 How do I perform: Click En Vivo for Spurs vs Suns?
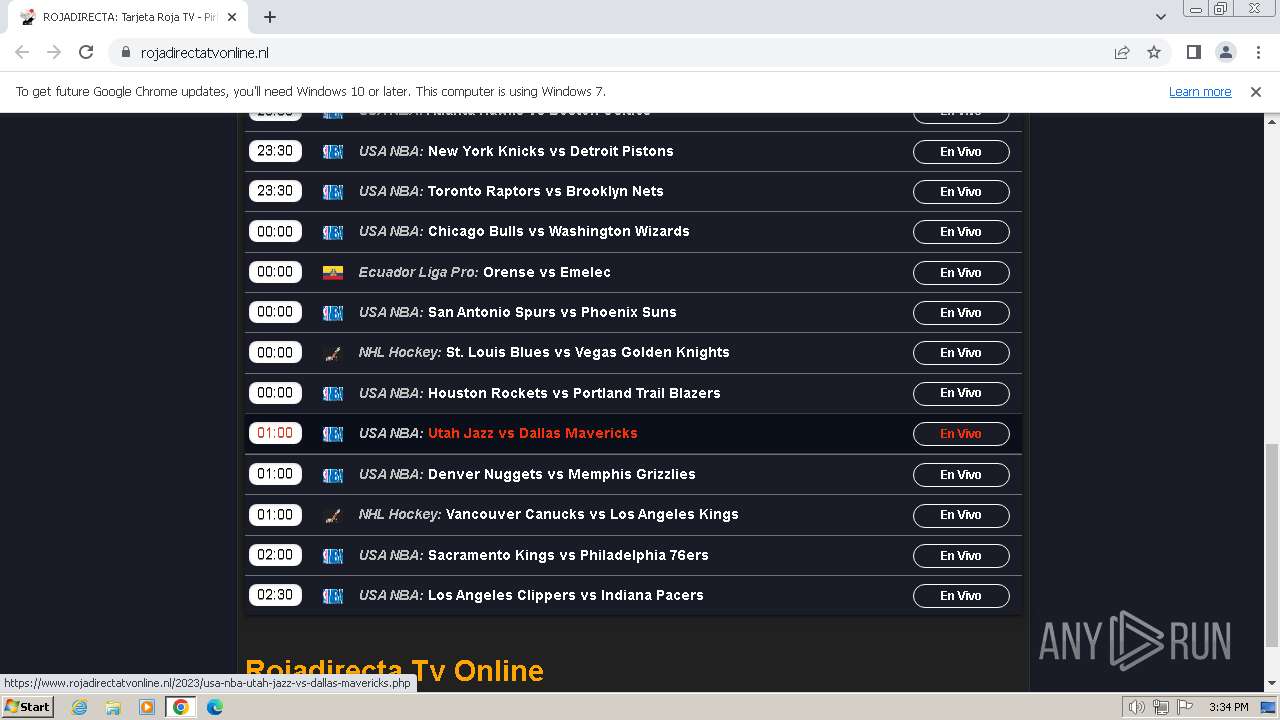[961, 313]
